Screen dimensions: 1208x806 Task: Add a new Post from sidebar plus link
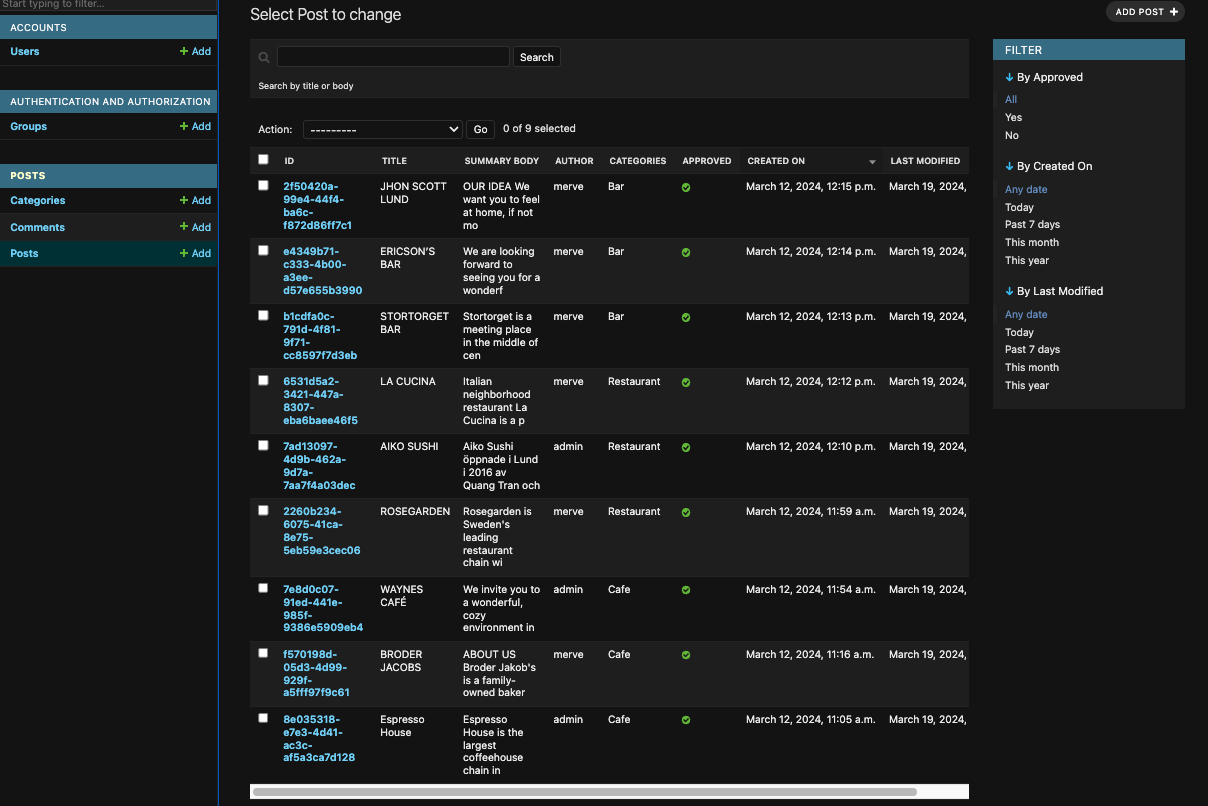[x=195, y=253]
